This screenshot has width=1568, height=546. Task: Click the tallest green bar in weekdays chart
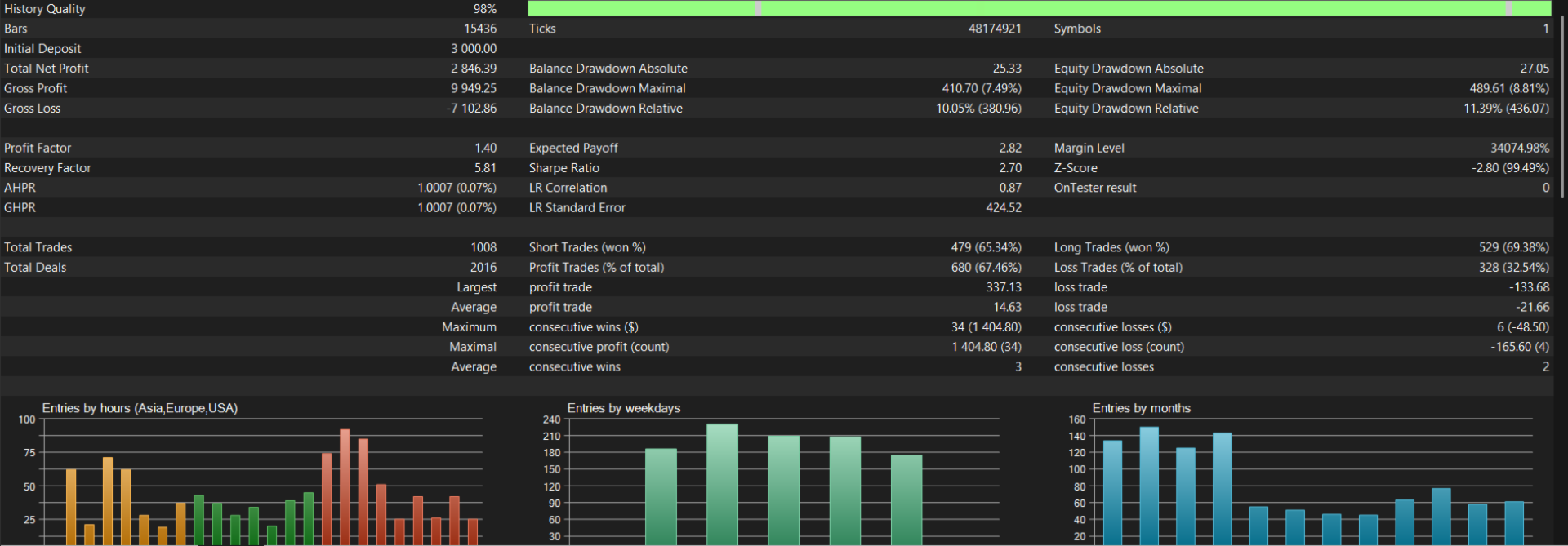[x=722, y=485]
